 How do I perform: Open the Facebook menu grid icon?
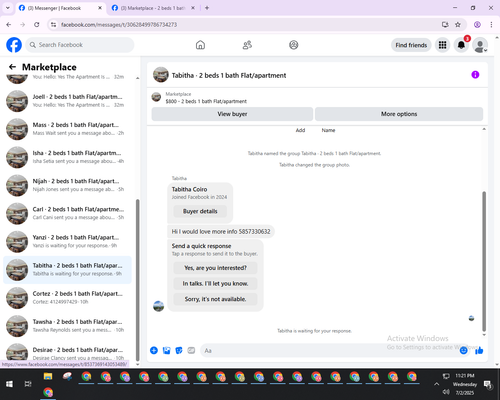pos(442,45)
